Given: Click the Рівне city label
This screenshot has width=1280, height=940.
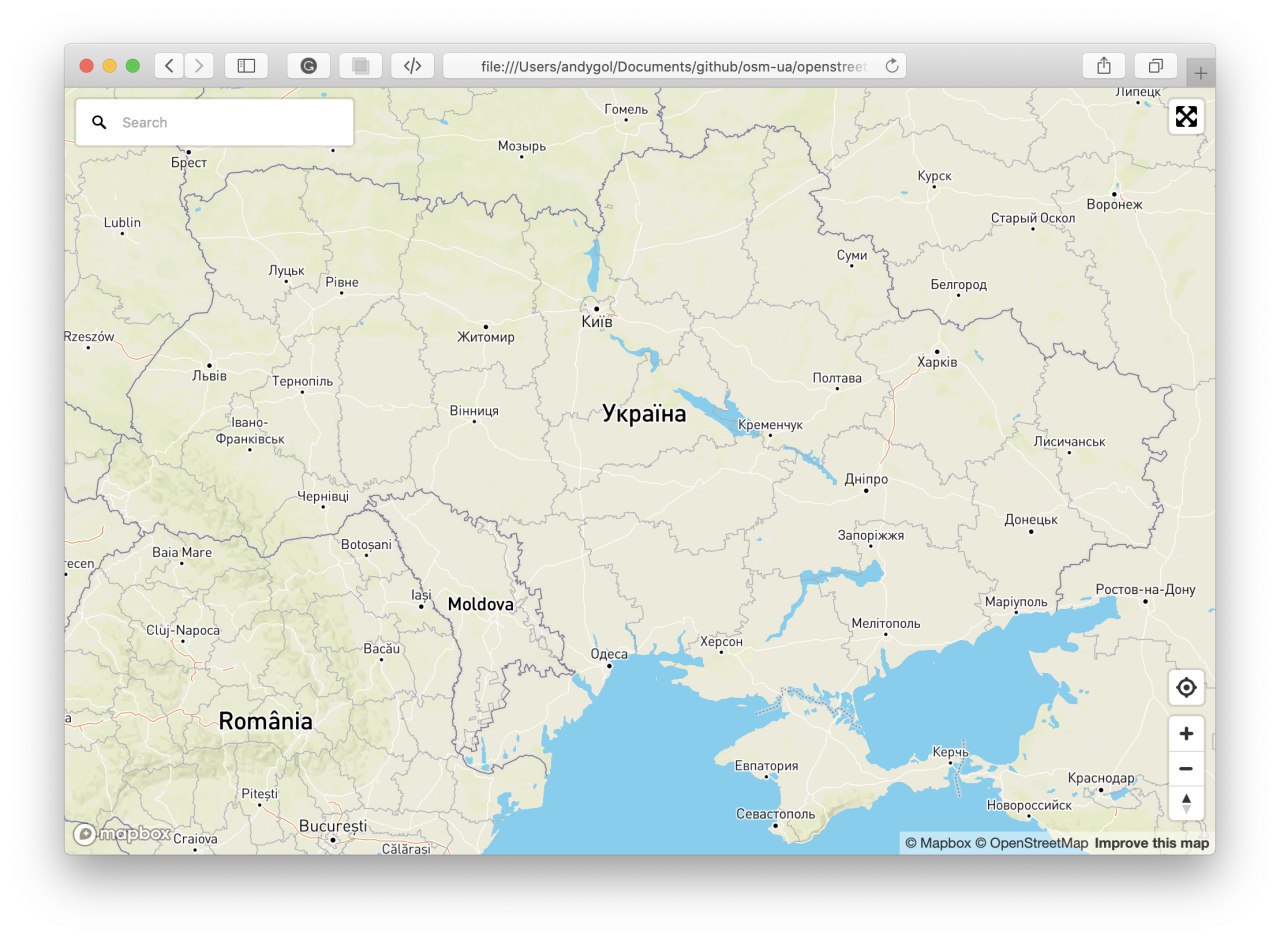Looking at the screenshot, I should [342, 282].
